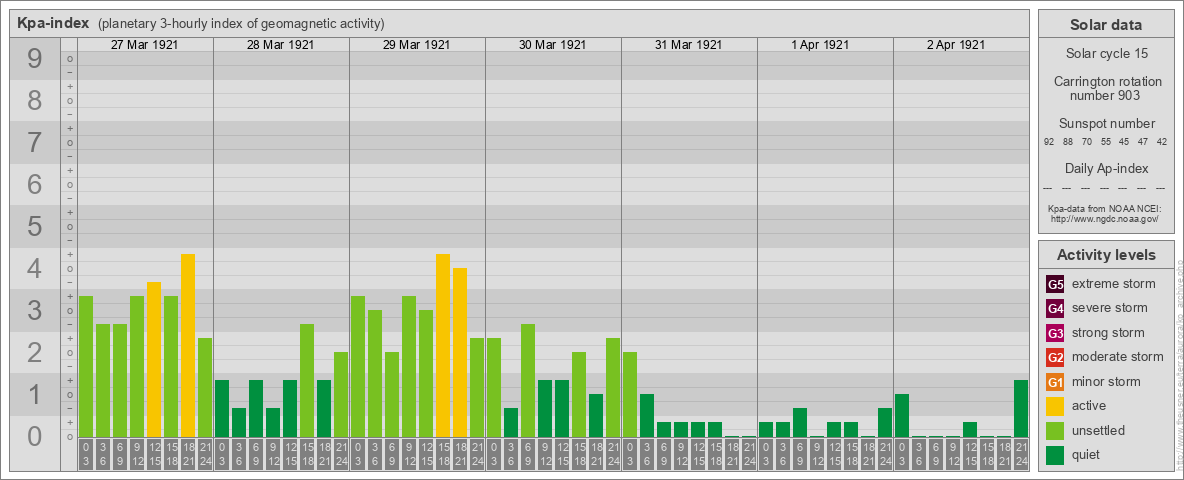Click sunspot number value 92
1184x480 pixels.
[1049, 141]
